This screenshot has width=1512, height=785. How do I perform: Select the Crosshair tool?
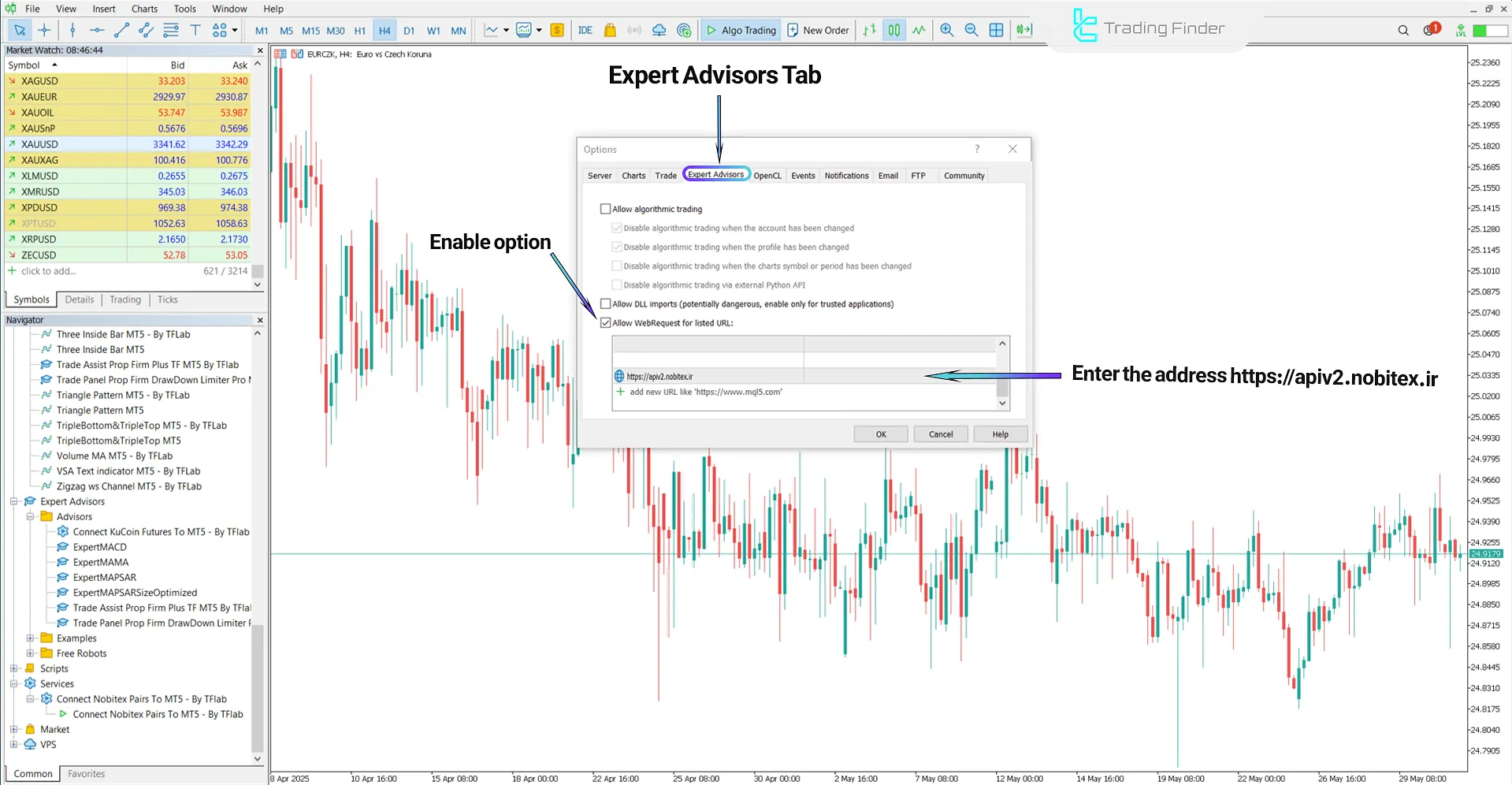(x=44, y=30)
